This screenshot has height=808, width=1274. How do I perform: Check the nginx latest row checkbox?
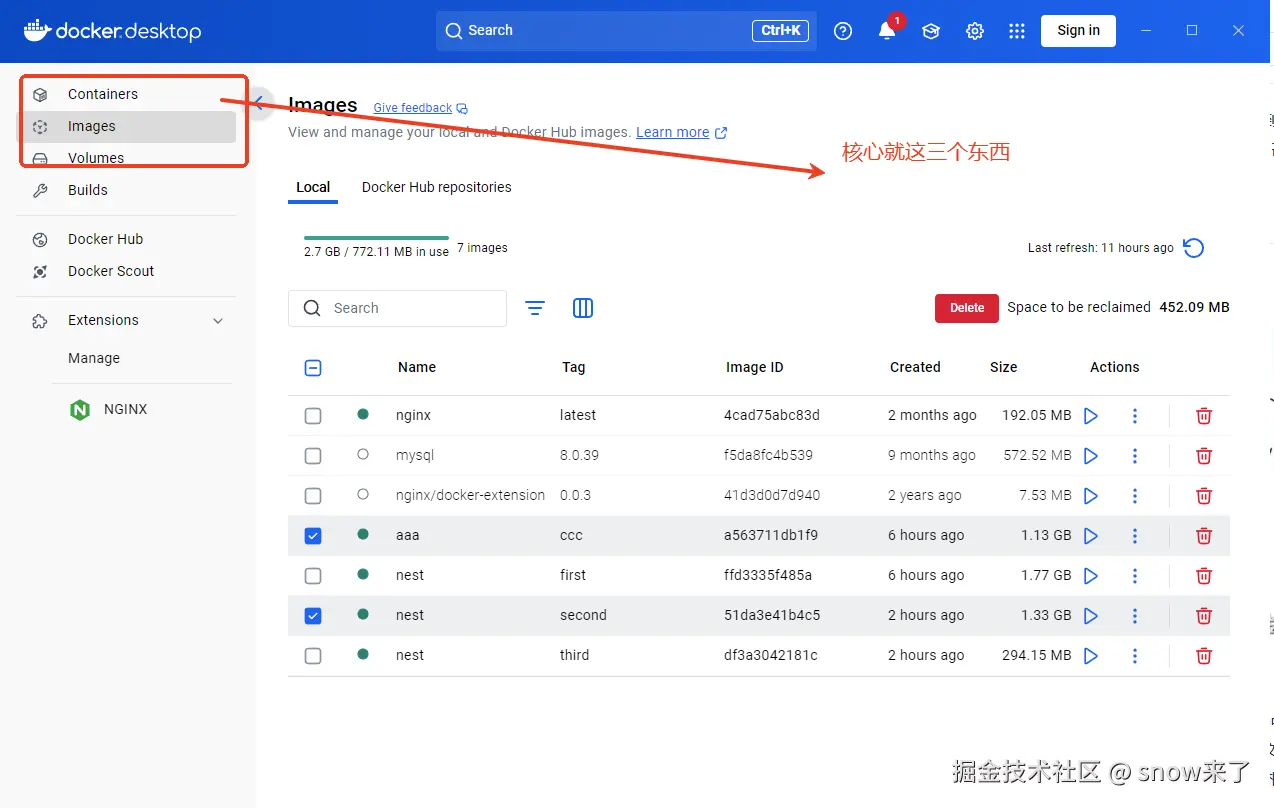(x=313, y=415)
